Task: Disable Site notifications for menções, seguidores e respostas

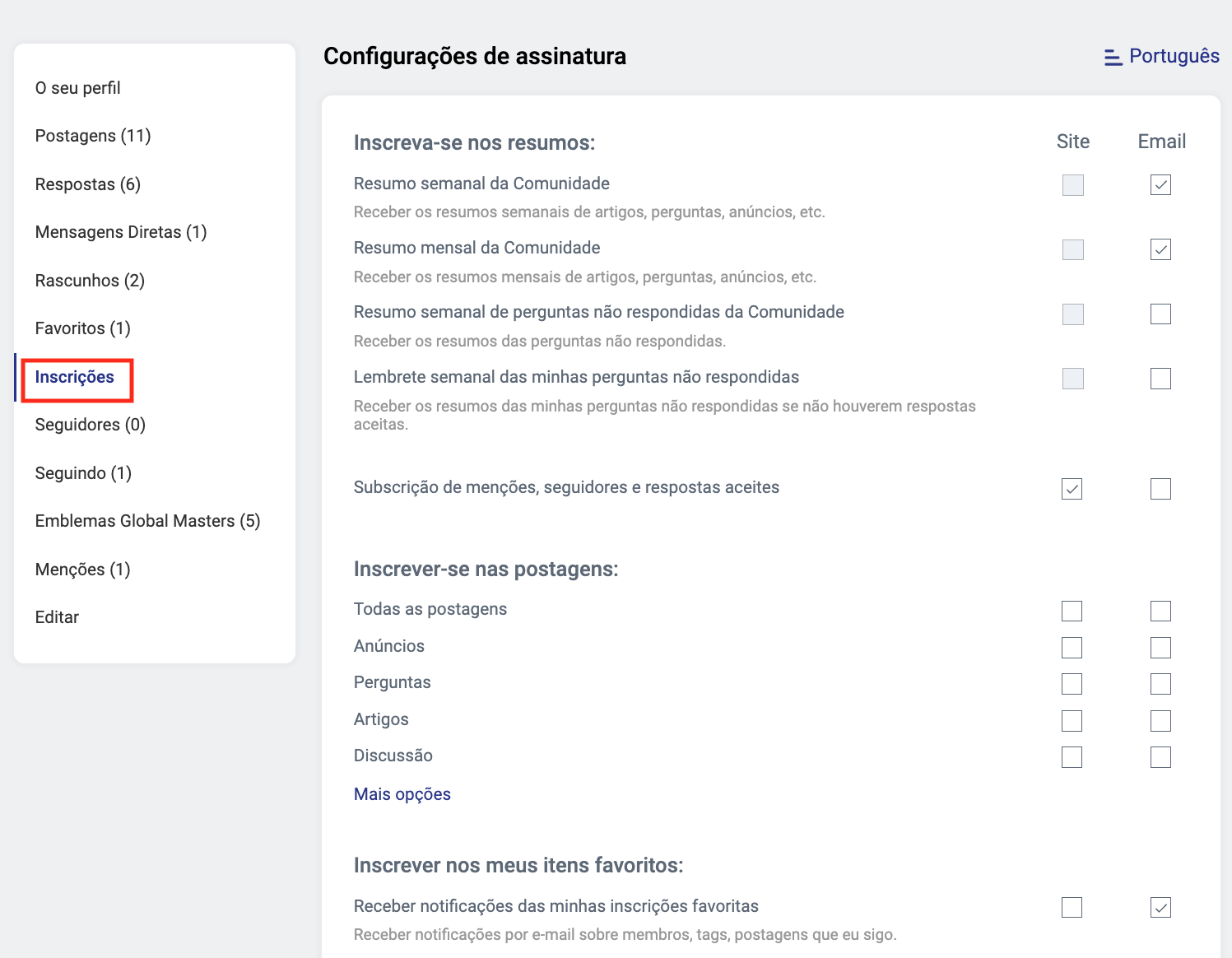Action: point(1072,489)
